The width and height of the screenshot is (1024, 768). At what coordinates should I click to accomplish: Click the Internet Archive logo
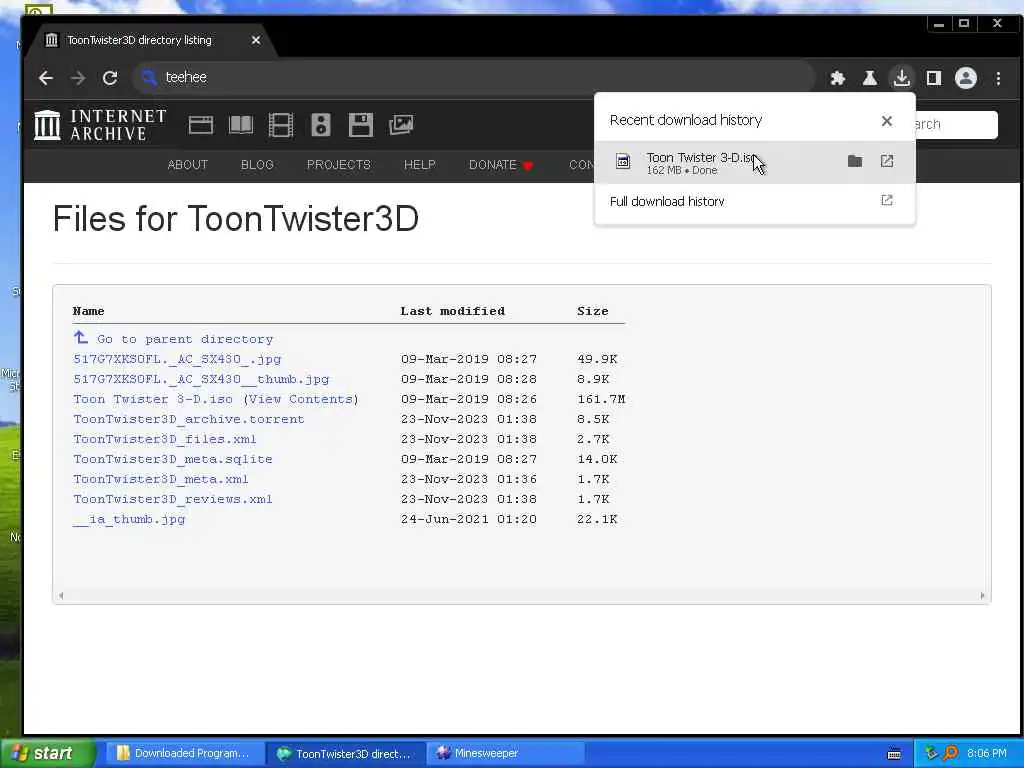(x=101, y=124)
